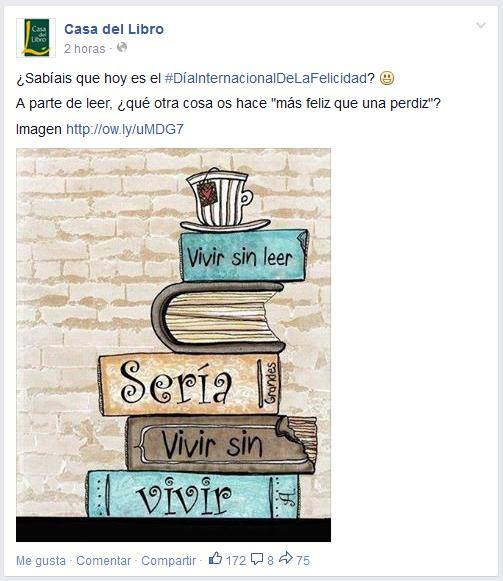Expand the post options chevron

click(x=481, y=25)
